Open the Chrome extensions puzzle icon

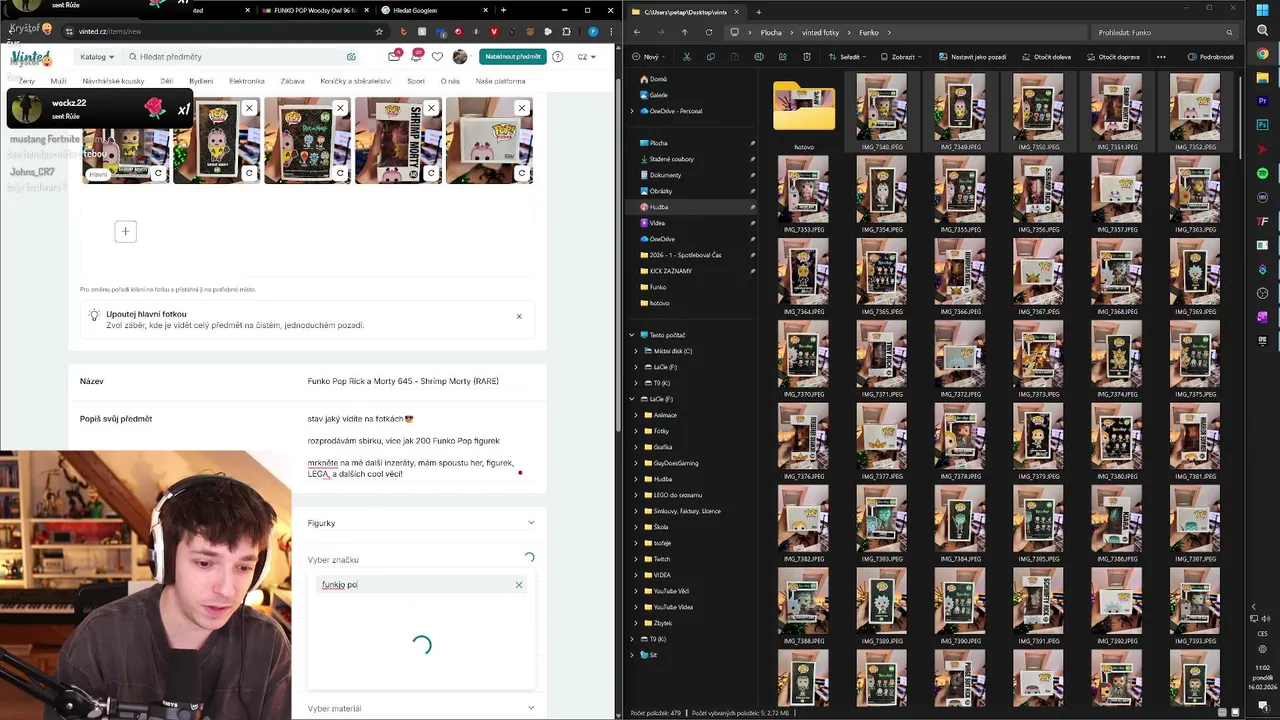point(566,31)
